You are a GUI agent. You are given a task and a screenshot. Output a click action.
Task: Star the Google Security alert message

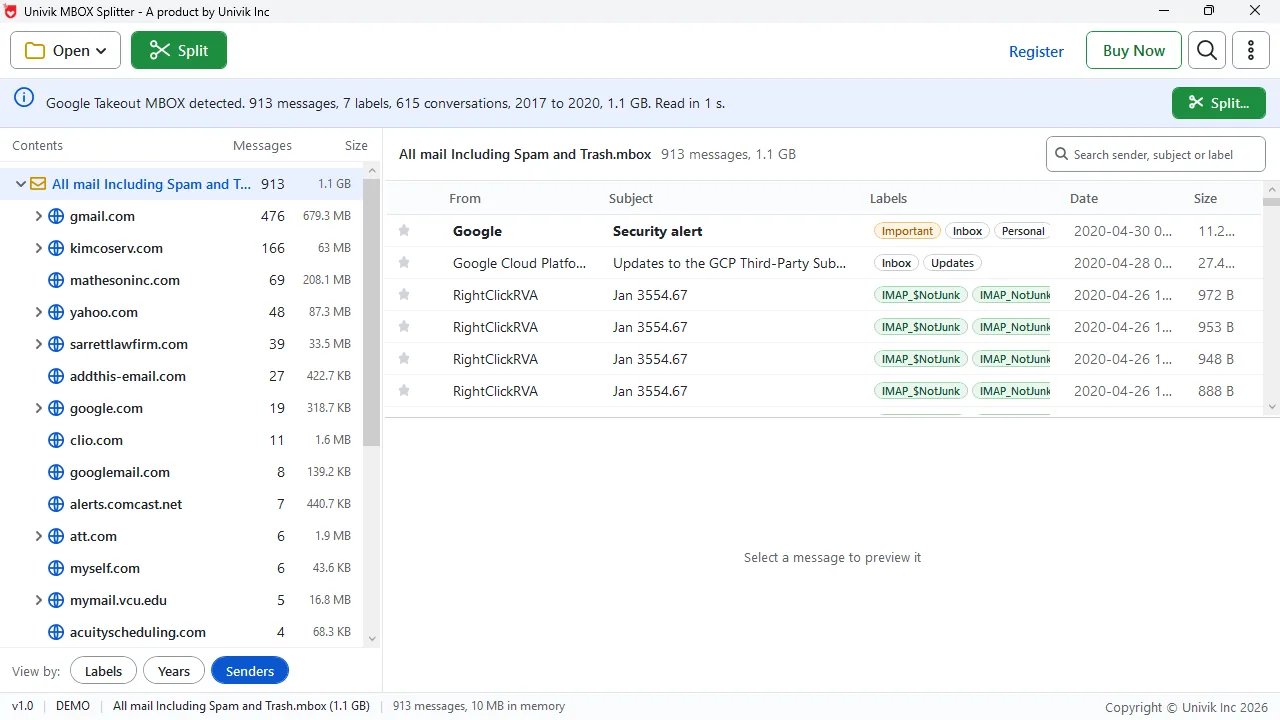pyautogui.click(x=404, y=231)
